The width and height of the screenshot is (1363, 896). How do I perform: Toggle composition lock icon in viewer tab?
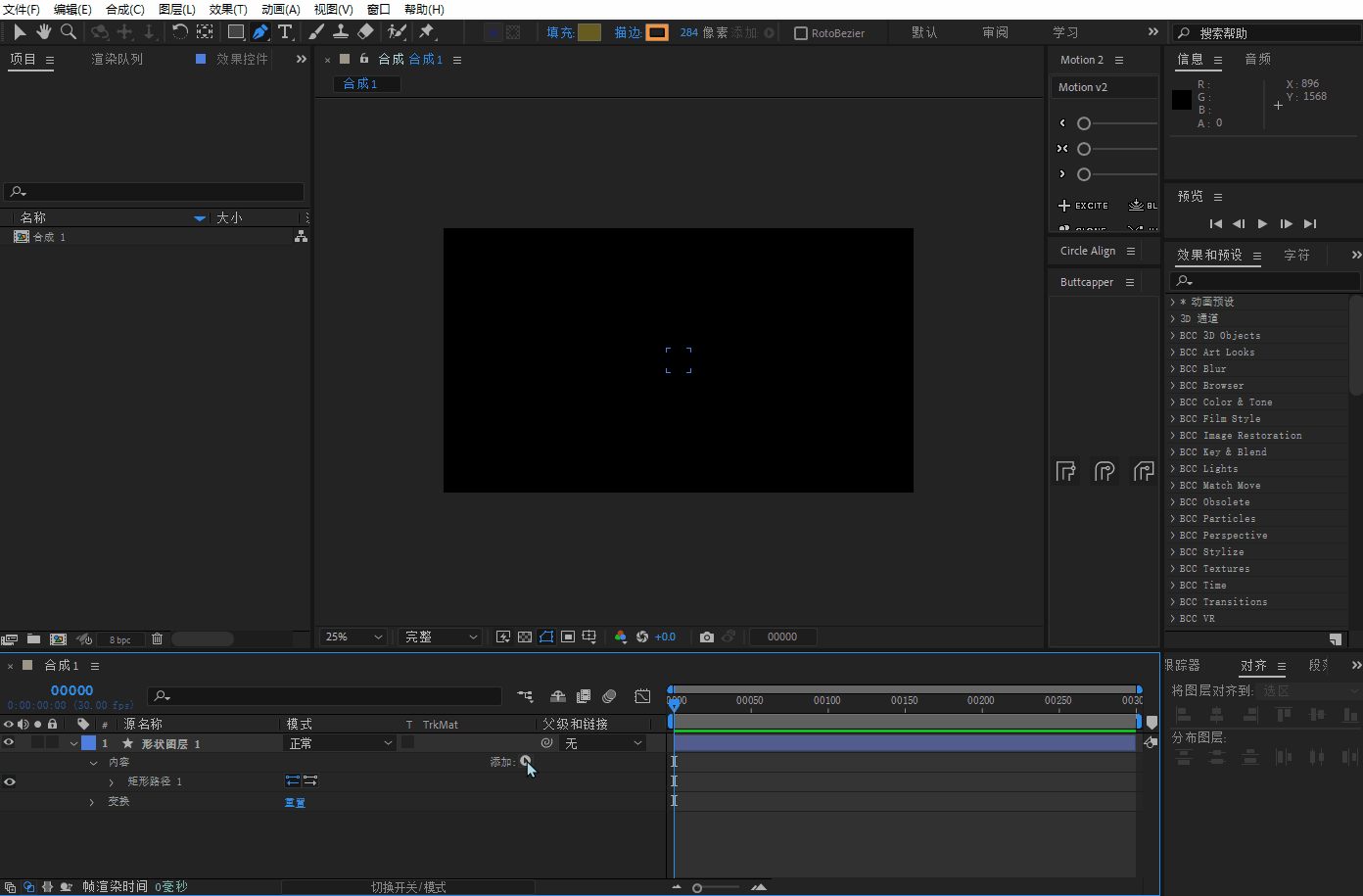(364, 59)
